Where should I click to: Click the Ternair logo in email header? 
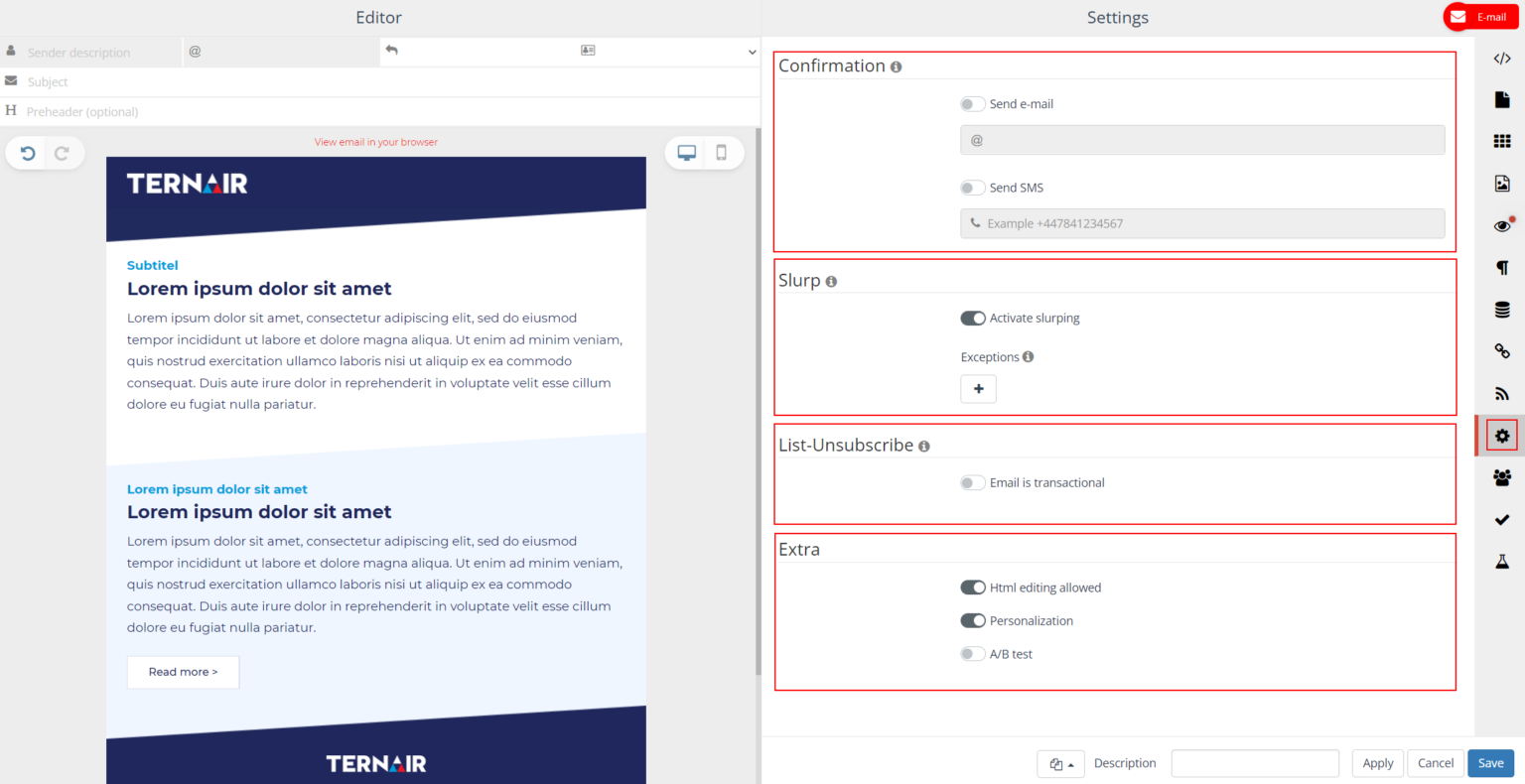pyautogui.click(x=188, y=184)
